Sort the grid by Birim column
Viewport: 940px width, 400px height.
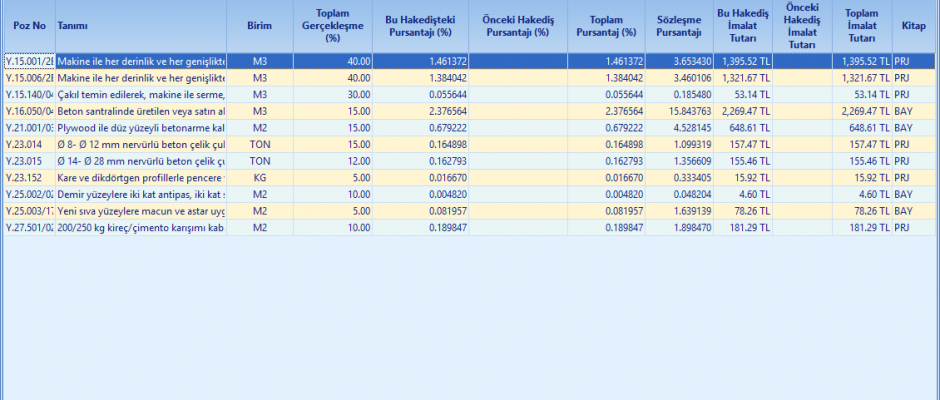[x=259, y=24]
